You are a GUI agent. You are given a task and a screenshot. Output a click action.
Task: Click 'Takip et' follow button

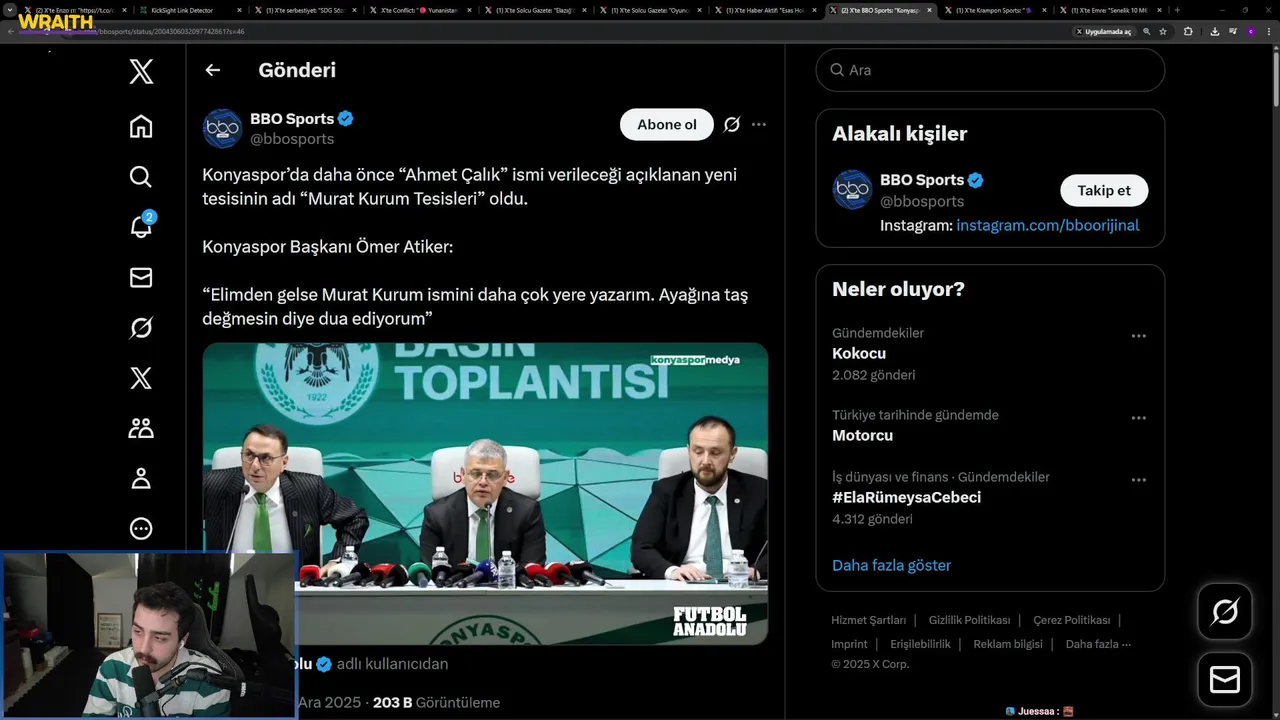pyautogui.click(x=1104, y=190)
